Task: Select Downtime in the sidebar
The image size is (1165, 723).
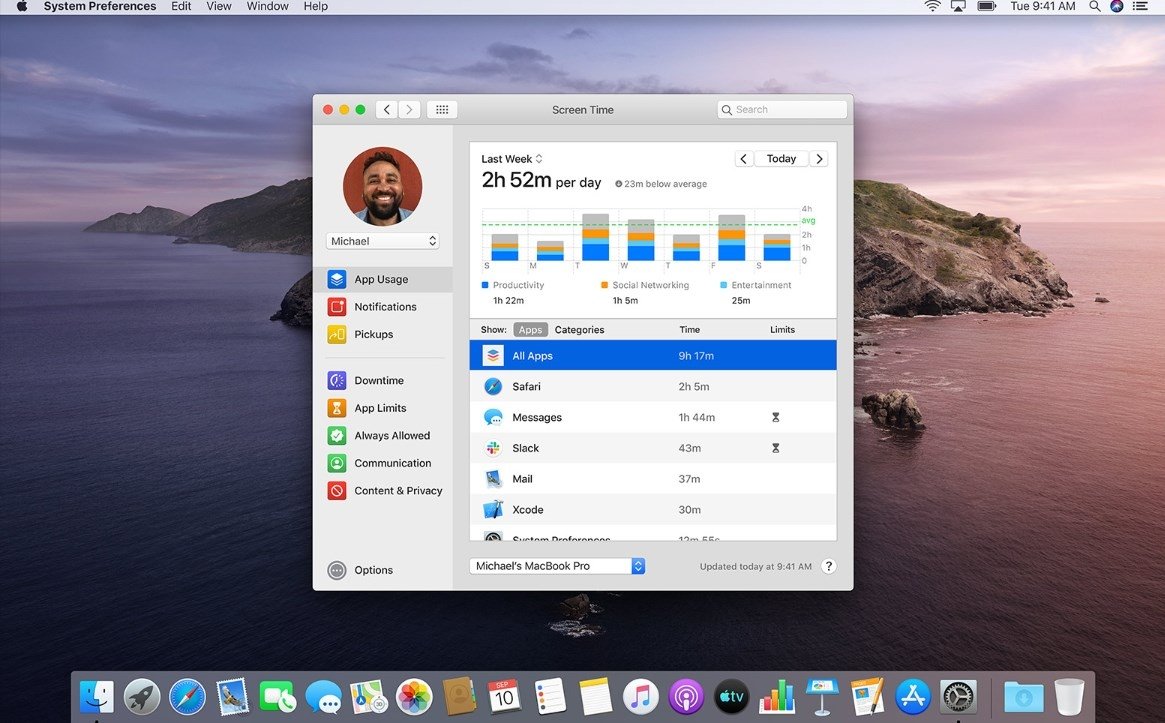Action: pyautogui.click(x=378, y=380)
